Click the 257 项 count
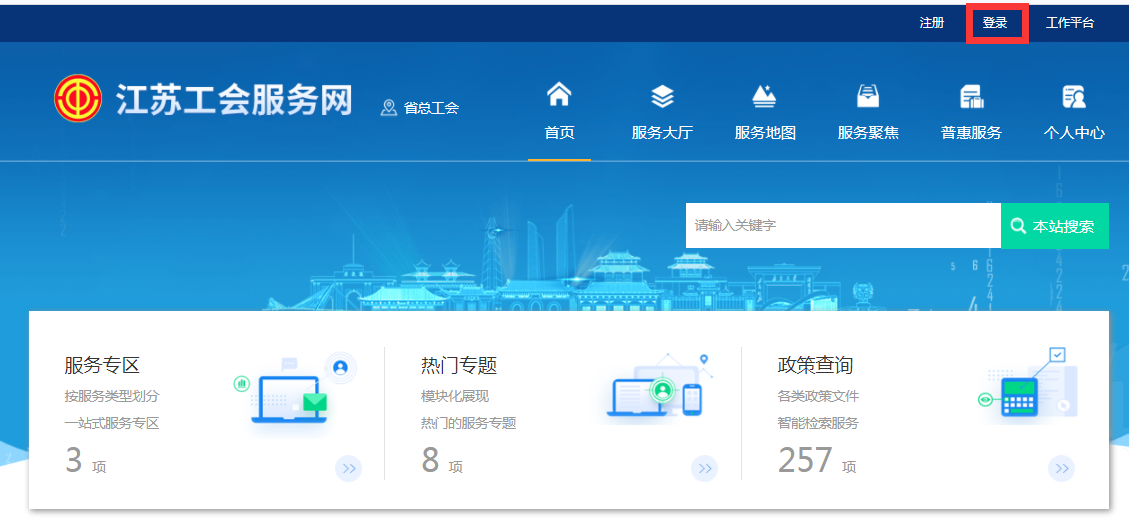This screenshot has width=1129, height=530. pos(817,460)
